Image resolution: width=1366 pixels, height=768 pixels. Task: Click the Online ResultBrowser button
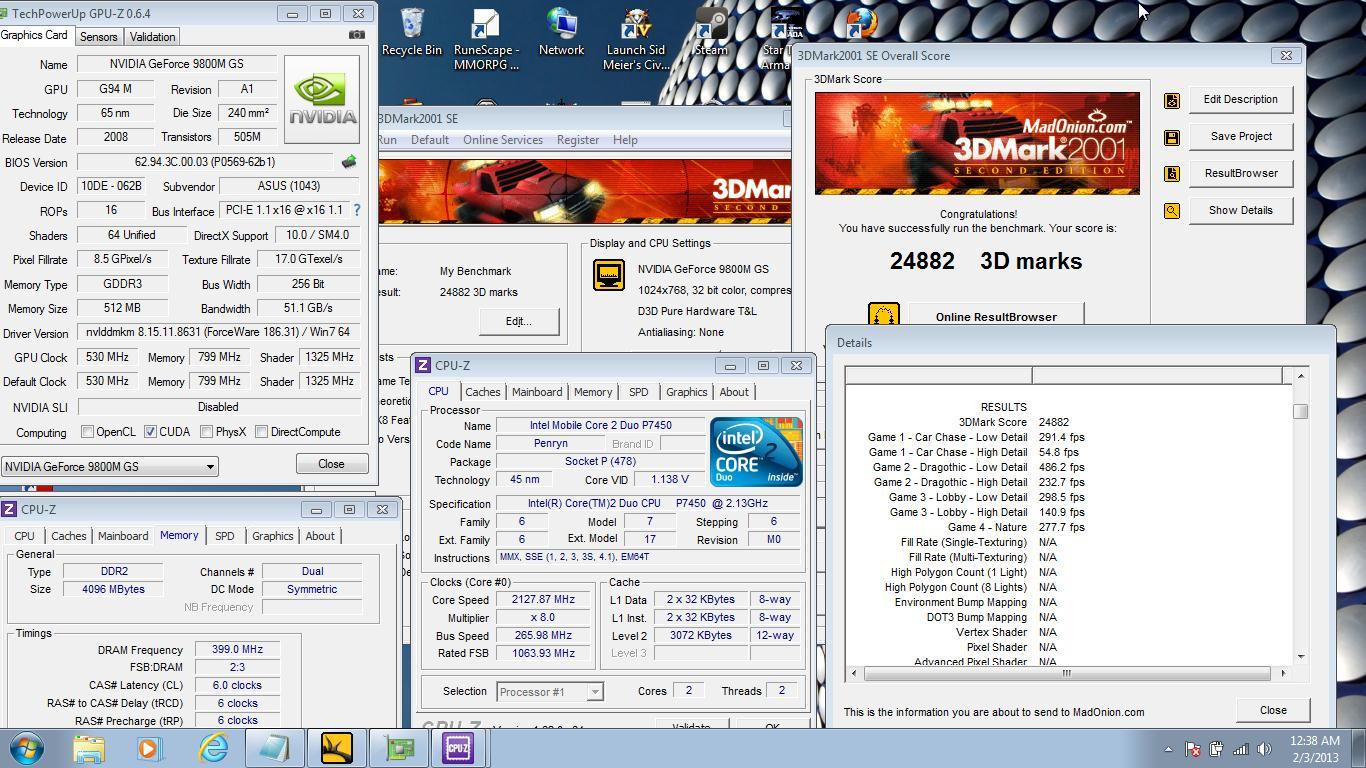[x=996, y=315]
